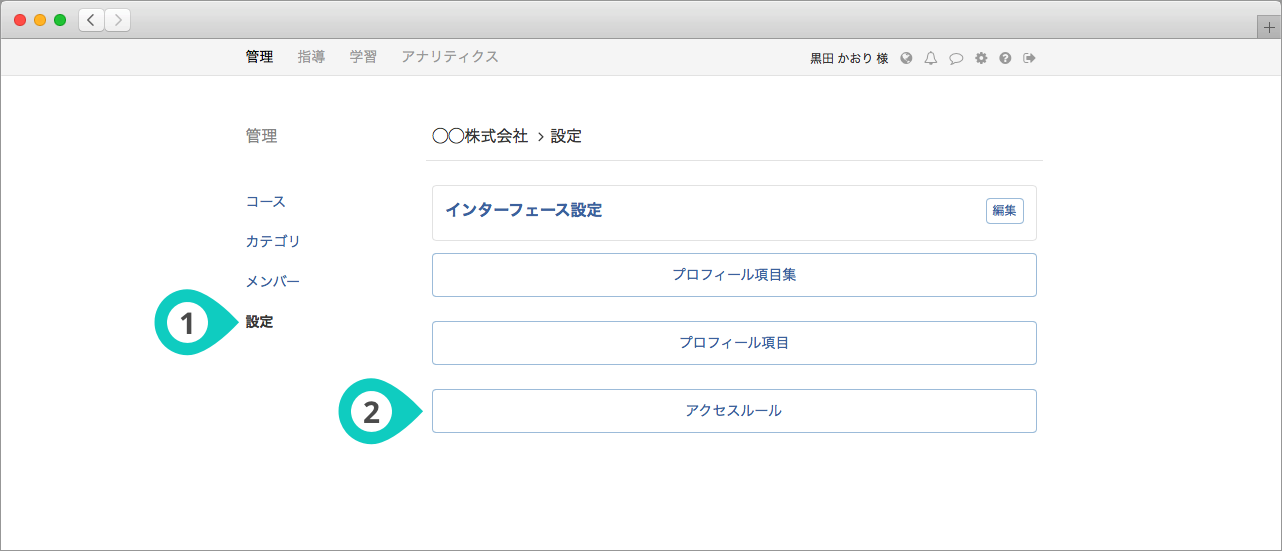Open the 学習 tab
The width and height of the screenshot is (1282, 551).
click(x=363, y=57)
